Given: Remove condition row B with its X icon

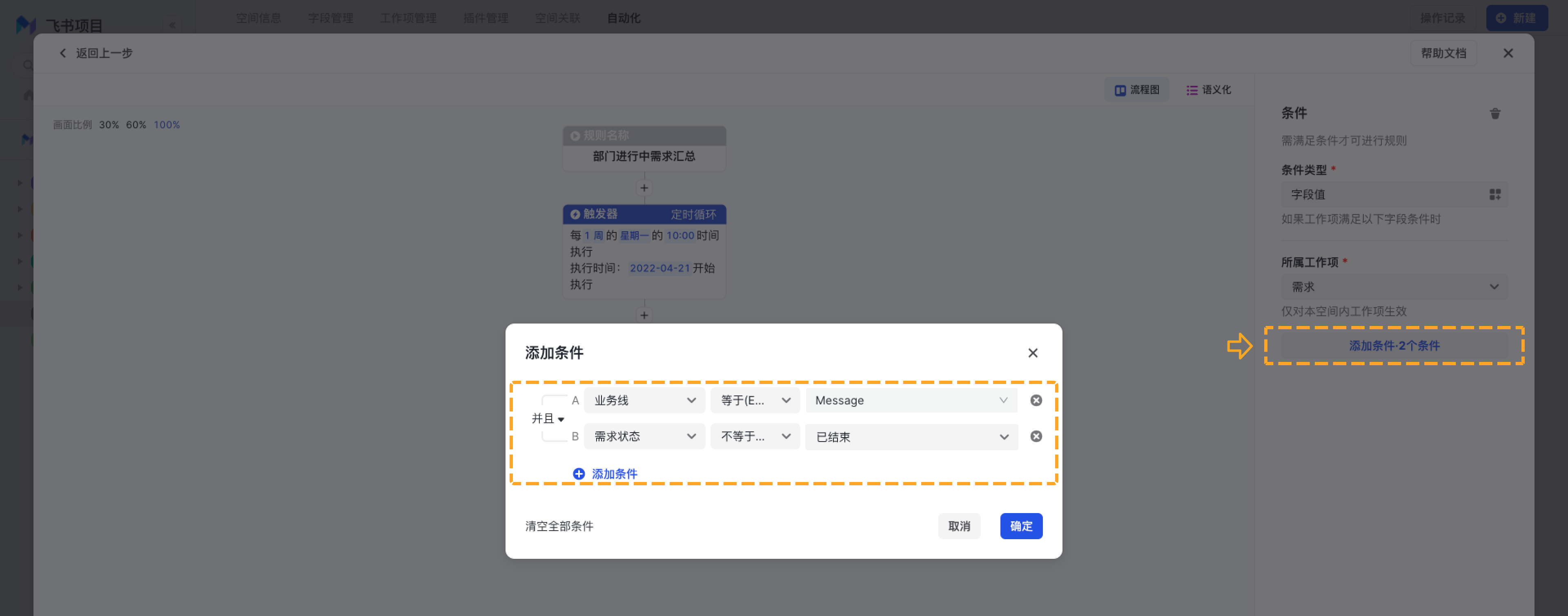Looking at the screenshot, I should pyautogui.click(x=1036, y=436).
